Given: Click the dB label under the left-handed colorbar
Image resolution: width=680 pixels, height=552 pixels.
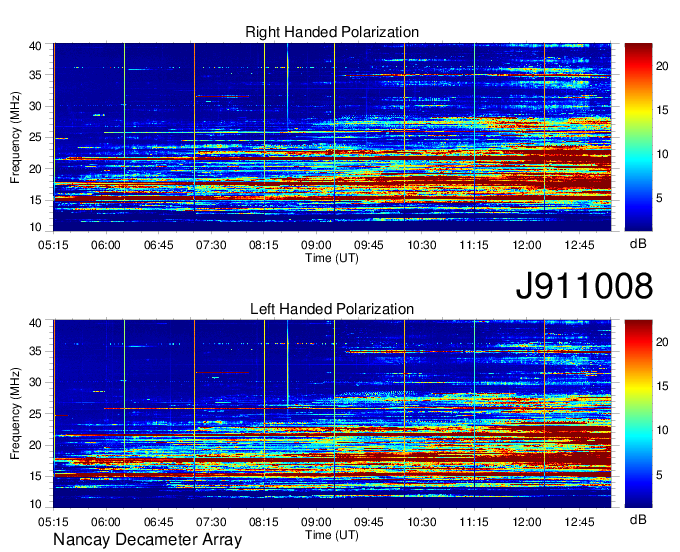Looking at the screenshot, I should click(x=638, y=519).
